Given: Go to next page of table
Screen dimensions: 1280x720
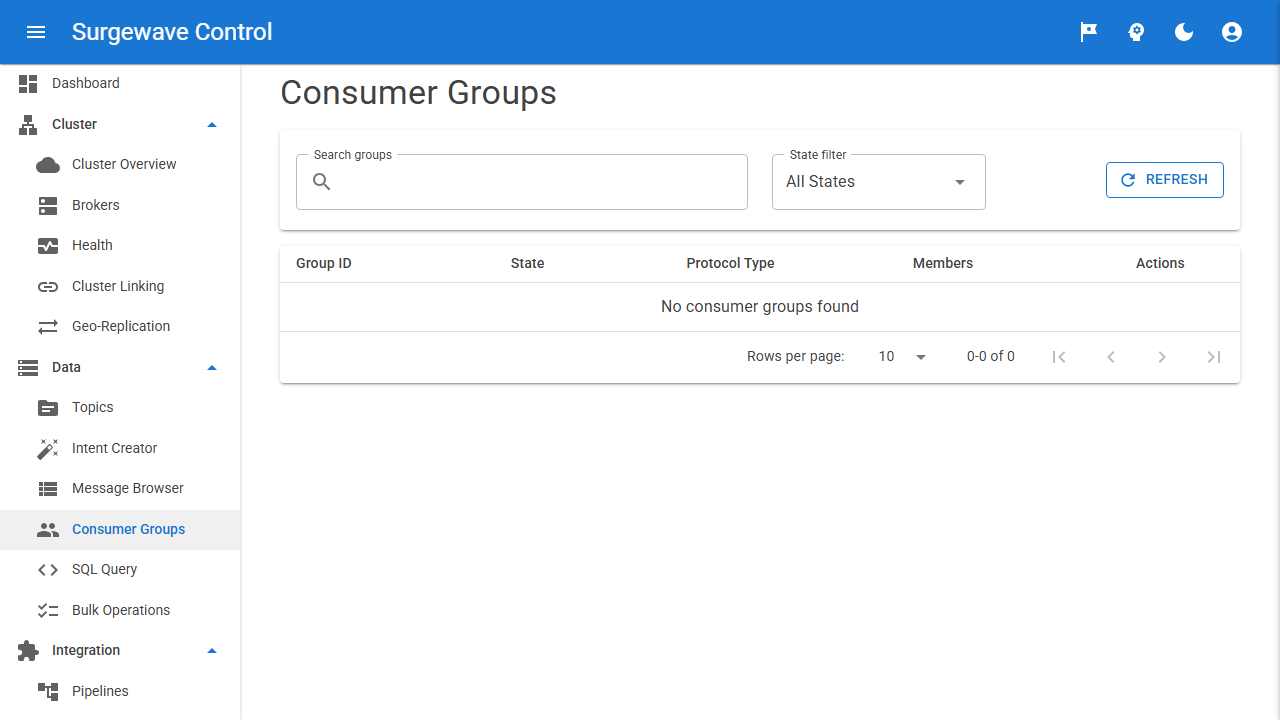Looking at the screenshot, I should [x=1162, y=357].
